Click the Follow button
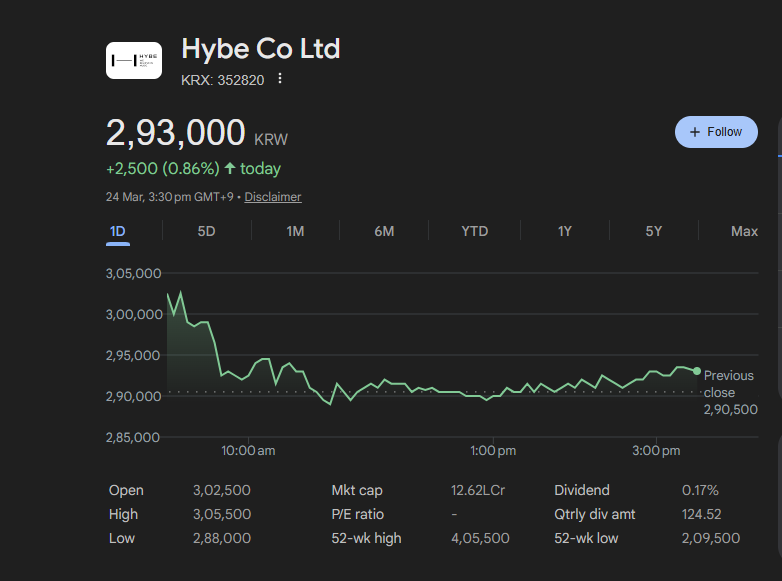 pyautogui.click(x=716, y=132)
